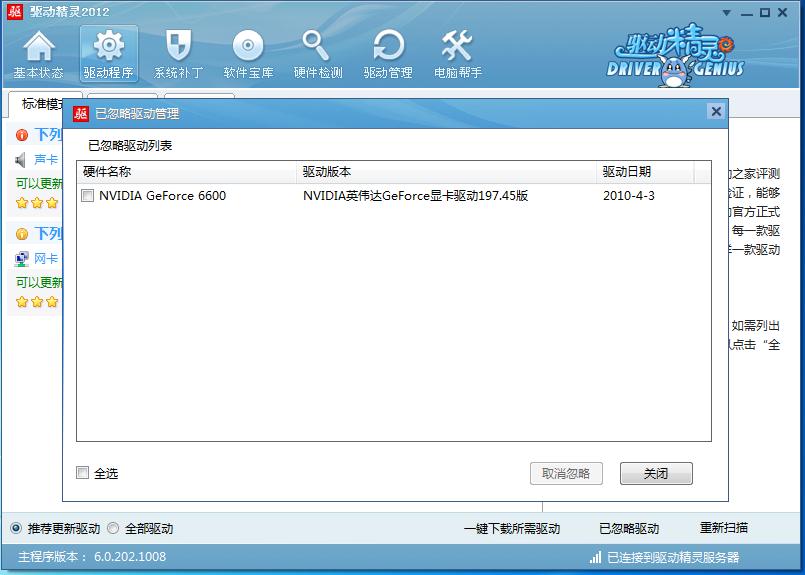Select the 推荐更新驱动 radio button

(16, 528)
